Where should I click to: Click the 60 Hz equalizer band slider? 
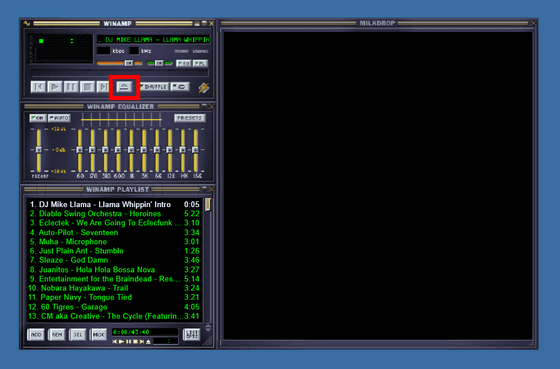tap(80, 150)
